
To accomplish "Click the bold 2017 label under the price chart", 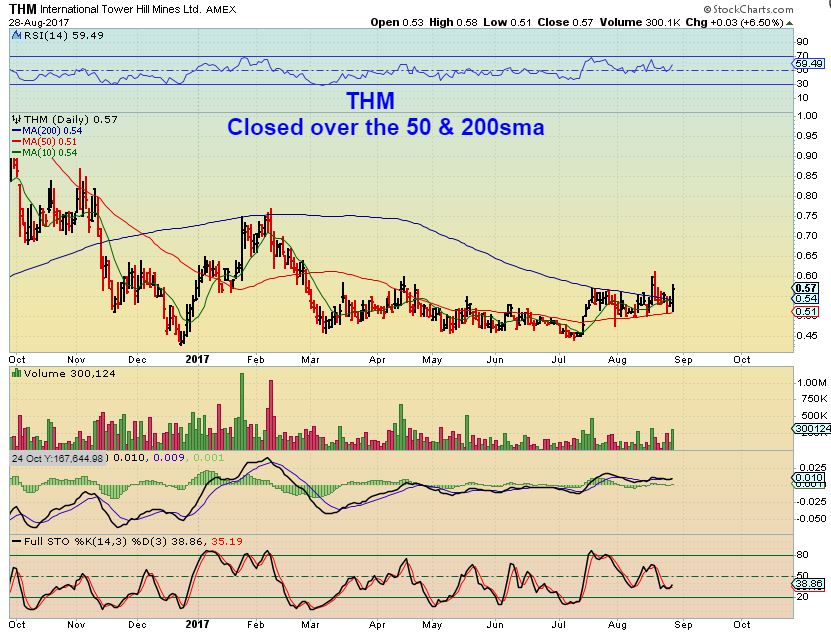I will click(197, 359).
